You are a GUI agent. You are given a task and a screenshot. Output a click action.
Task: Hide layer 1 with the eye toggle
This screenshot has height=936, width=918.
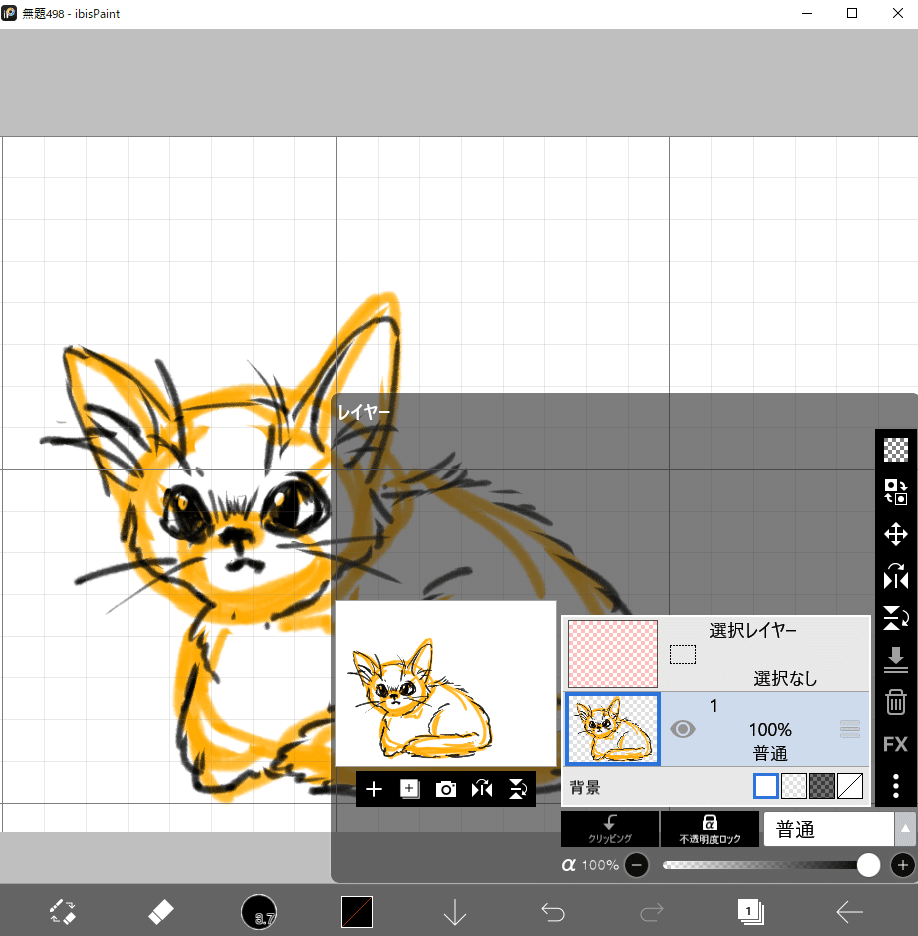683,729
